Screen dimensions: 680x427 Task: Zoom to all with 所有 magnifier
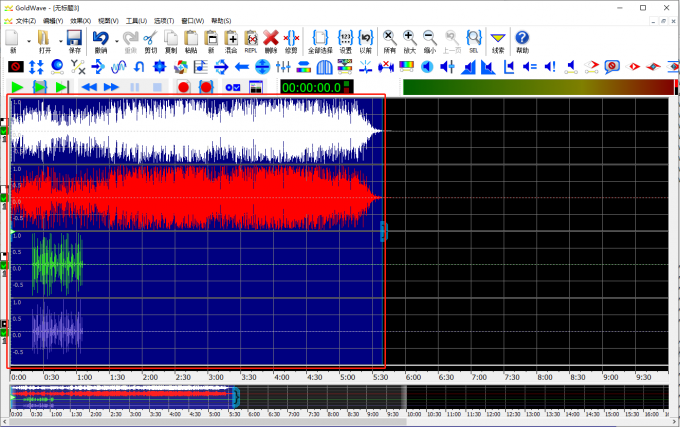click(389, 42)
